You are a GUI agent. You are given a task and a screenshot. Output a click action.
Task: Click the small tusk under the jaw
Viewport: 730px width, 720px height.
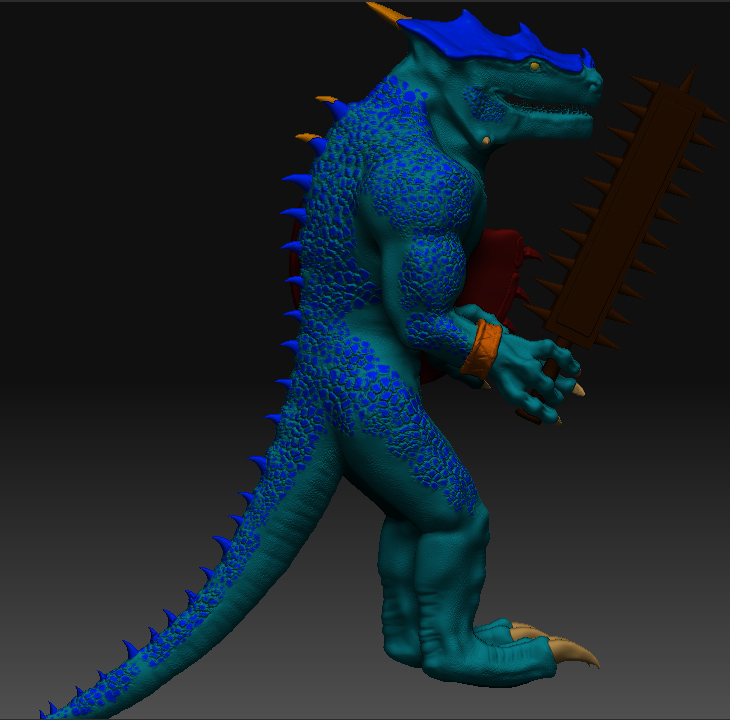pos(486,140)
